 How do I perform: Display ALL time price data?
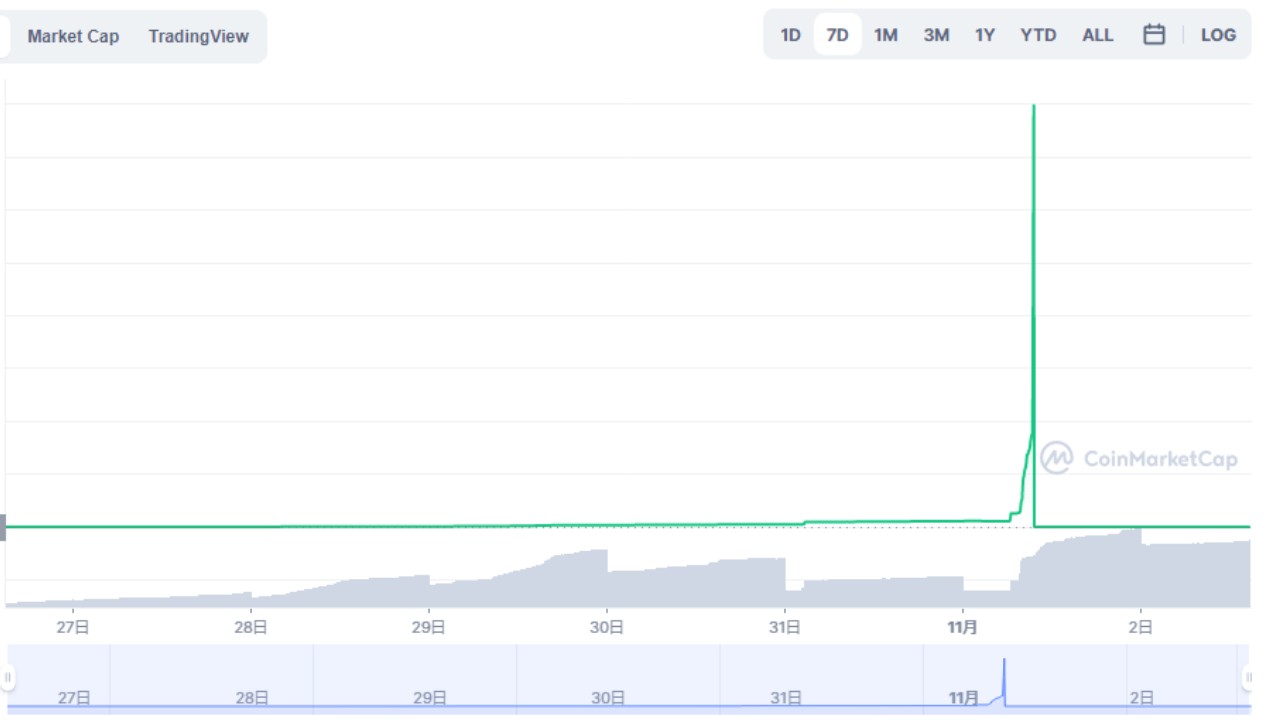1097,35
